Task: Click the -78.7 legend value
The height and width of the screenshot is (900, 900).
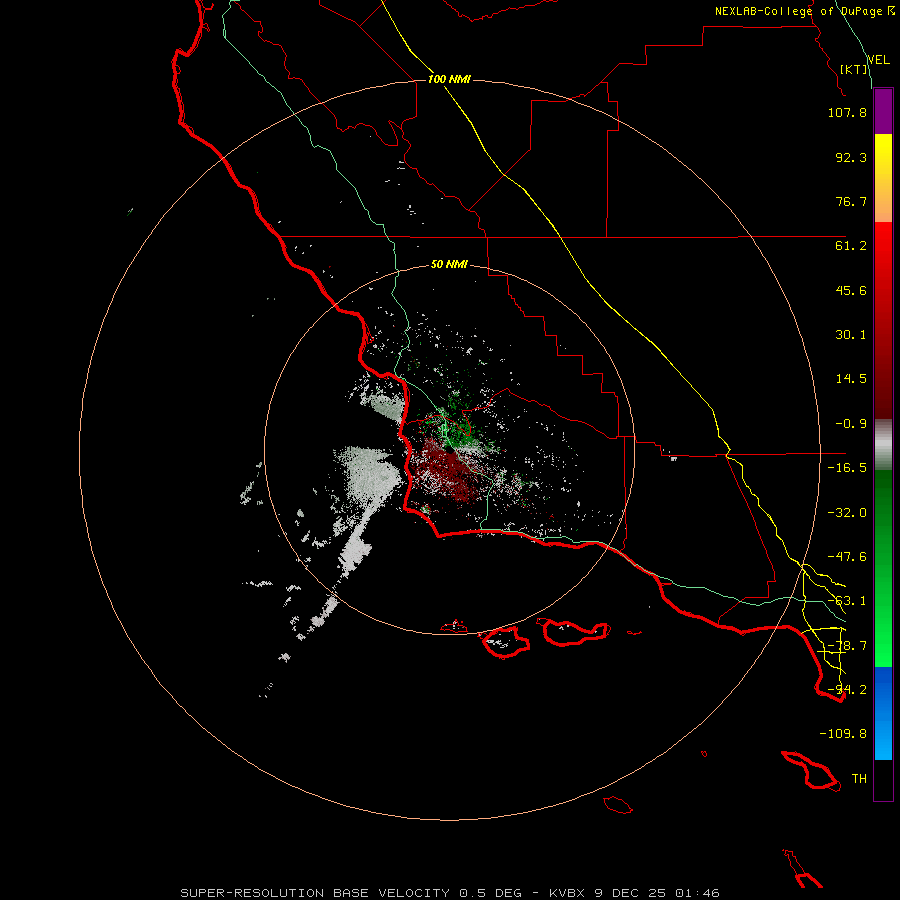Action: (x=847, y=646)
